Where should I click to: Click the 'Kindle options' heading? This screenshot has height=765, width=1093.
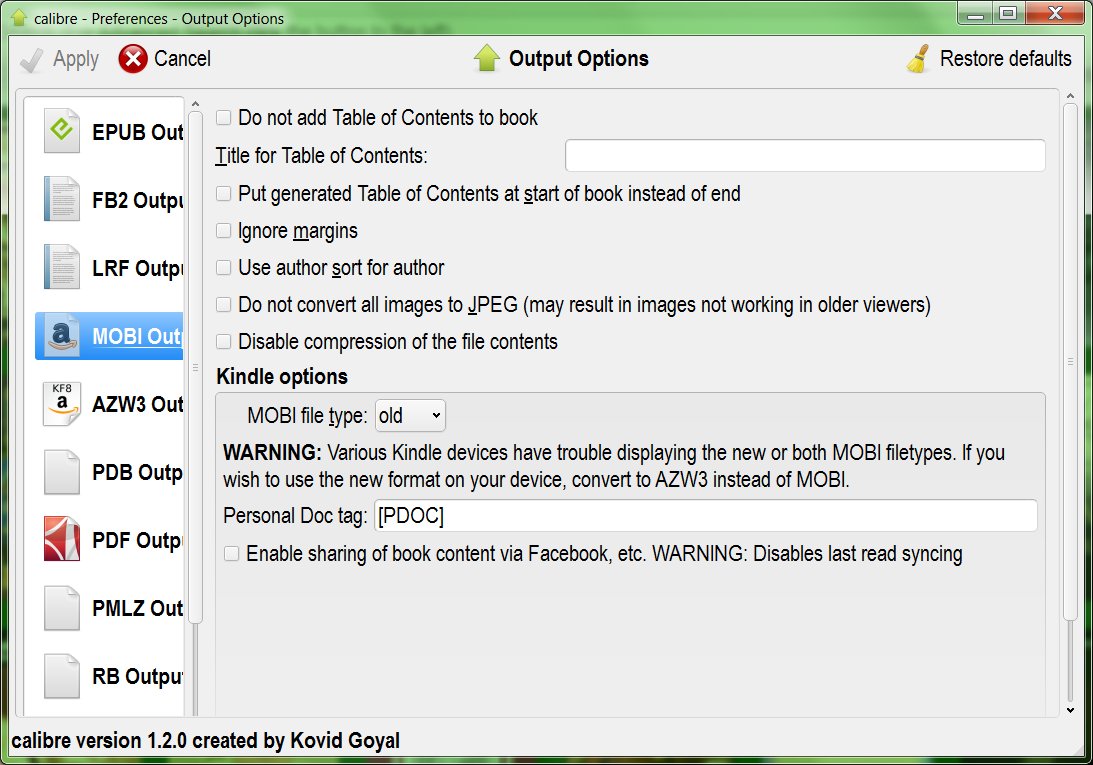pyautogui.click(x=282, y=377)
